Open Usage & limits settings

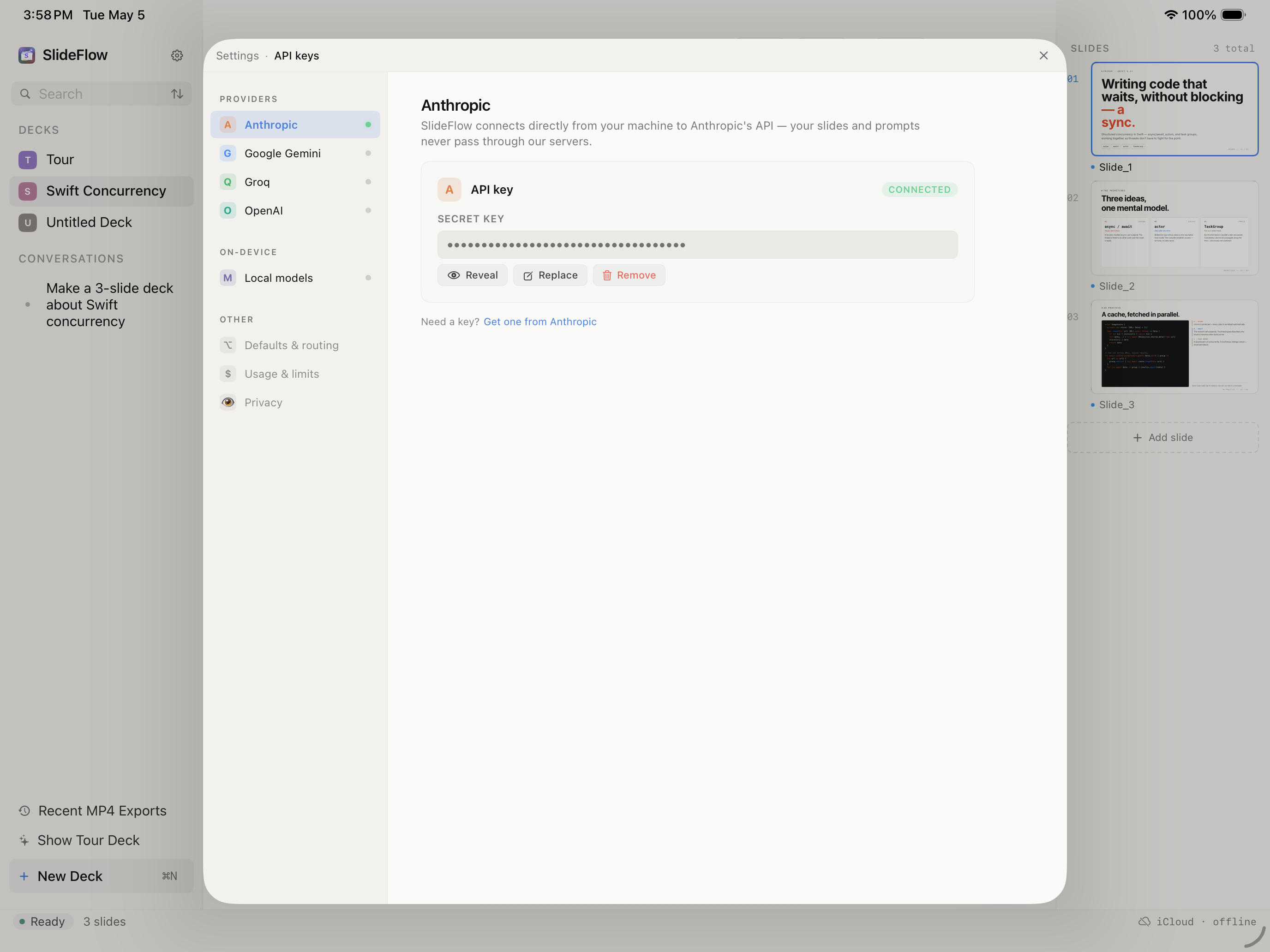tap(295, 374)
